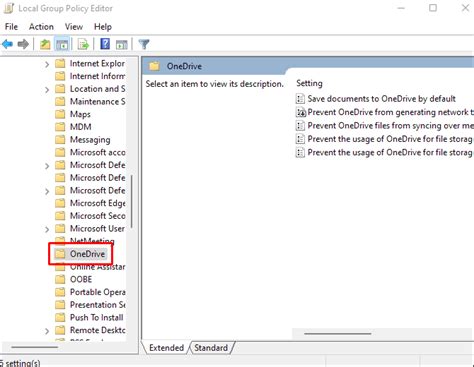Switch to the Standard tab

(x=211, y=348)
